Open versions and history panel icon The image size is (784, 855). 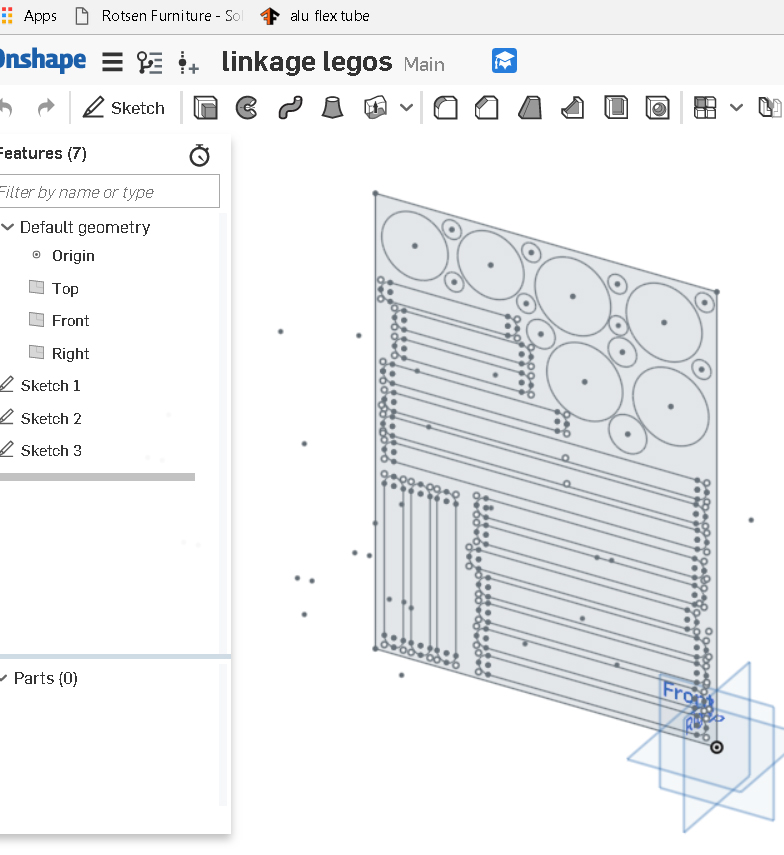point(149,62)
